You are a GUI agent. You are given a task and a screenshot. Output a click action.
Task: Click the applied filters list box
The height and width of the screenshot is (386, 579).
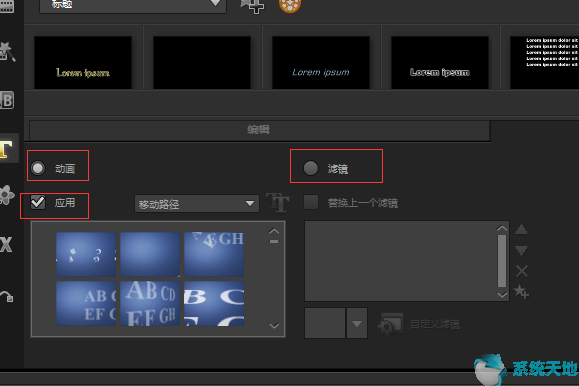pos(400,261)
